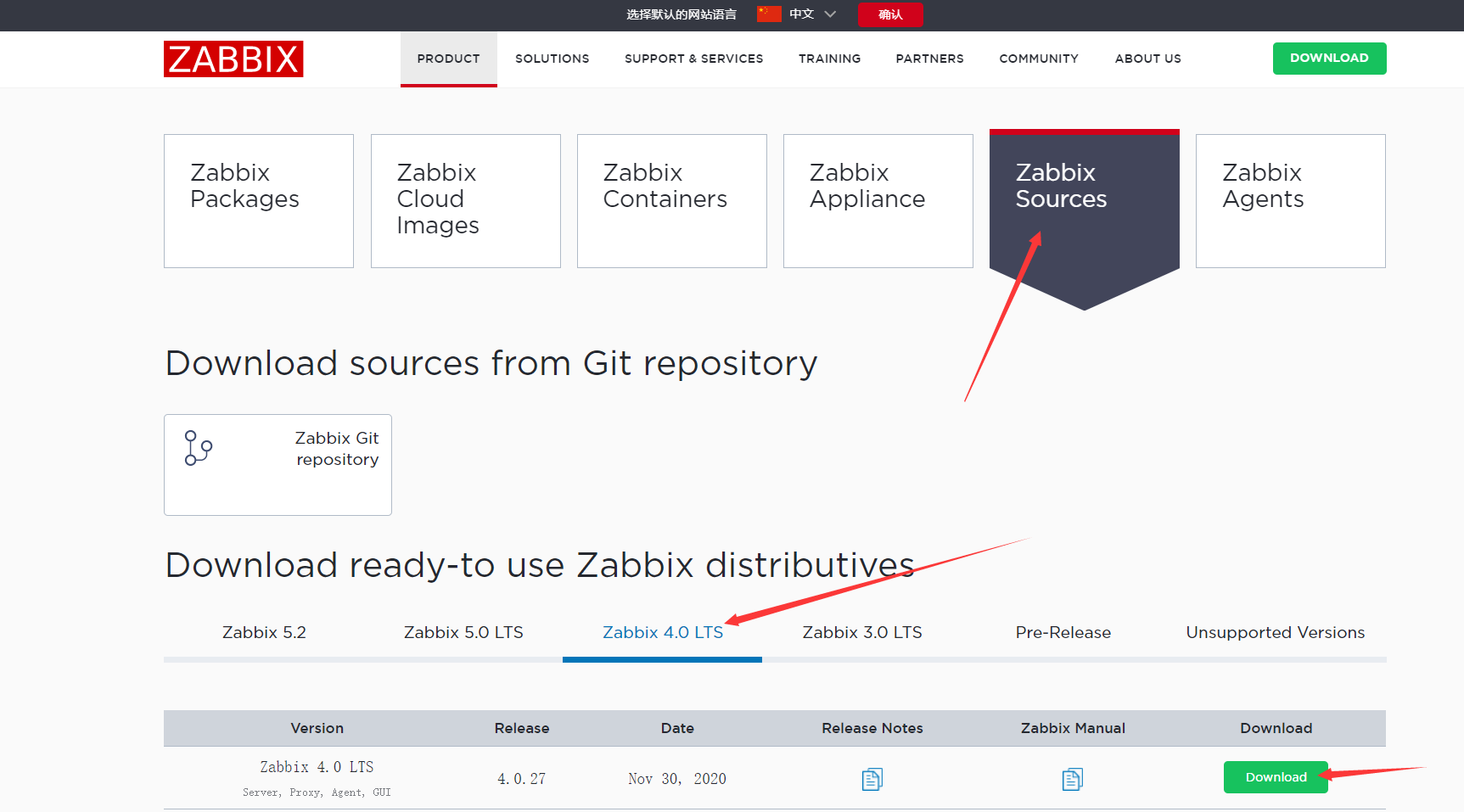Click the 'Version' column header
1464x812 pixels.
(317, 728)
